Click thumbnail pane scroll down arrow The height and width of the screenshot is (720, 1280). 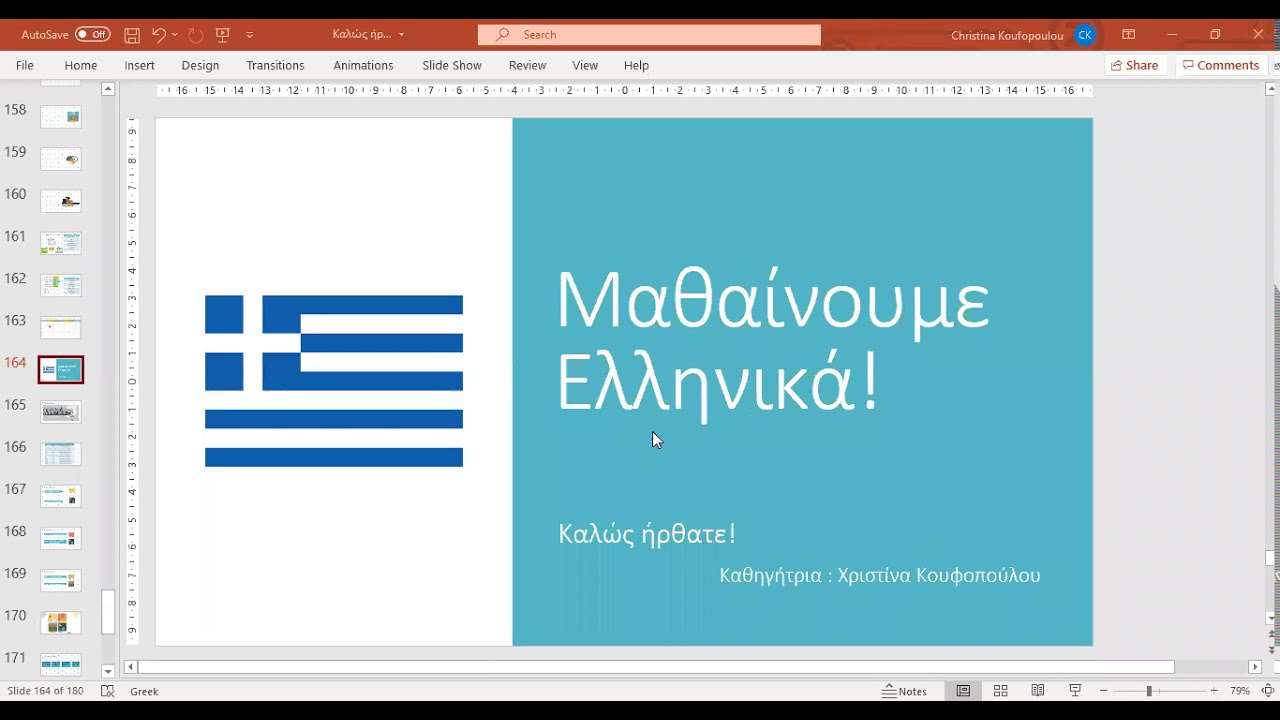(x=108, y=671)
